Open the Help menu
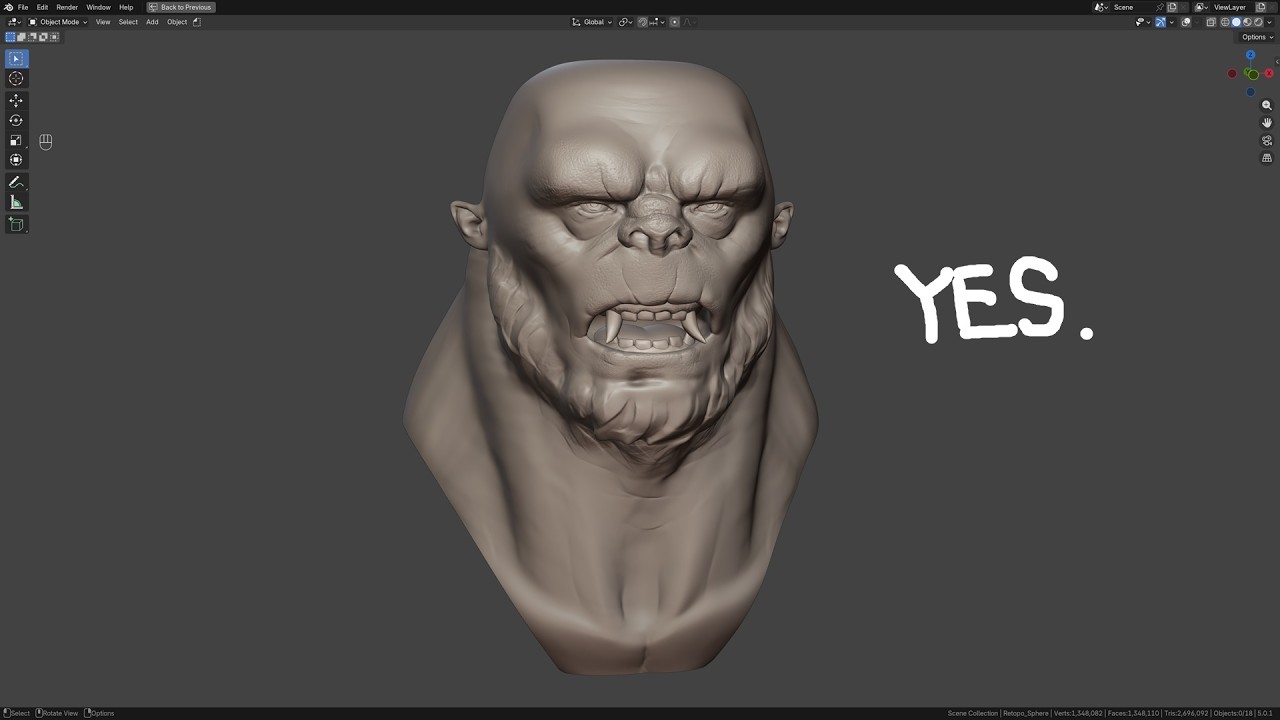Image resolution: width=1280 pixels, height=720 pixels. point(126,7)
